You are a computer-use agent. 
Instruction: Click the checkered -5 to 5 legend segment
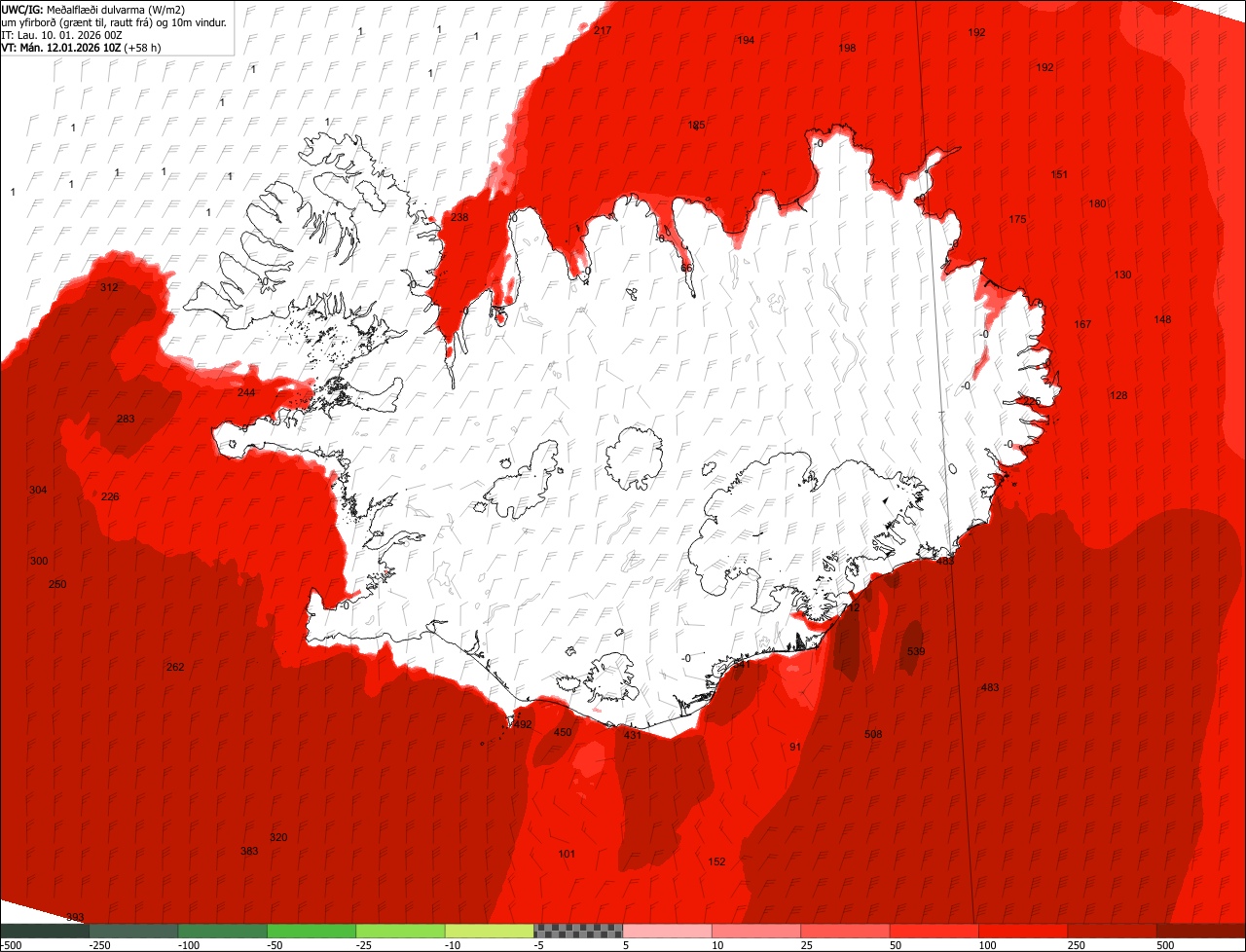click(578, 931)
